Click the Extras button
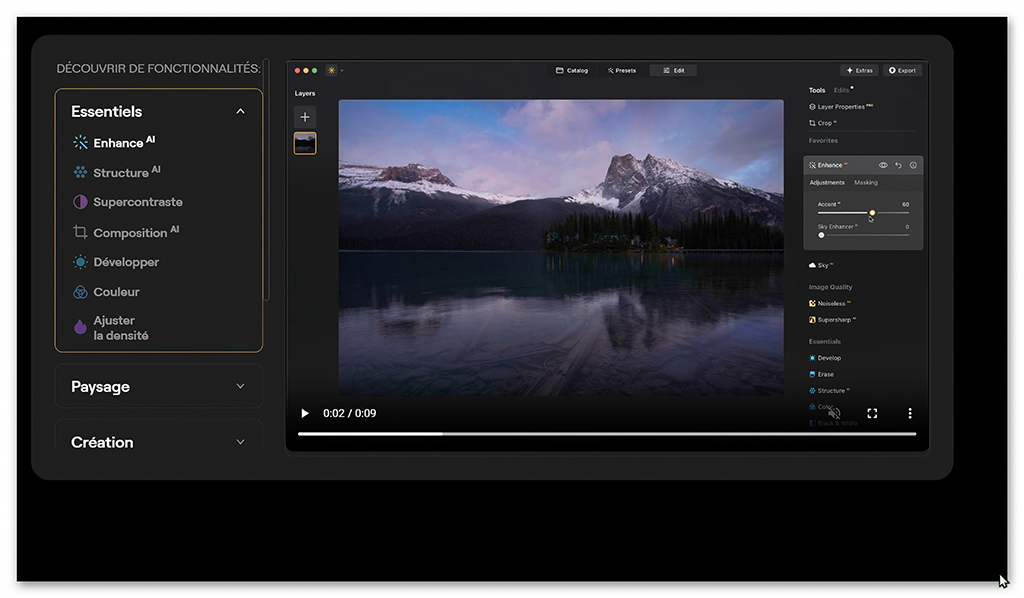The width and height of the screenshot is (1024, 598). click(x=859, y=71)
